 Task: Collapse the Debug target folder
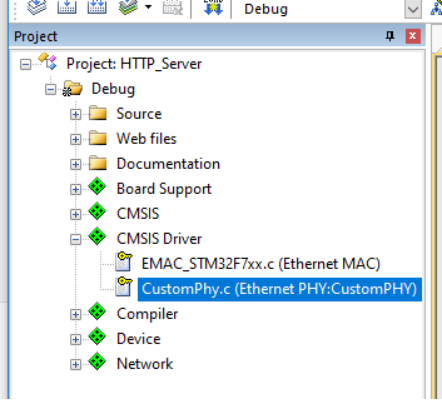50,89
